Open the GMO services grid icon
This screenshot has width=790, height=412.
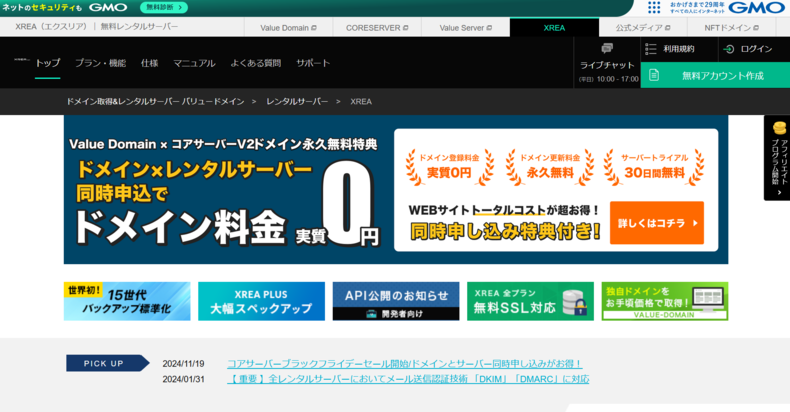pyautogui.click(x=654, y=7)
